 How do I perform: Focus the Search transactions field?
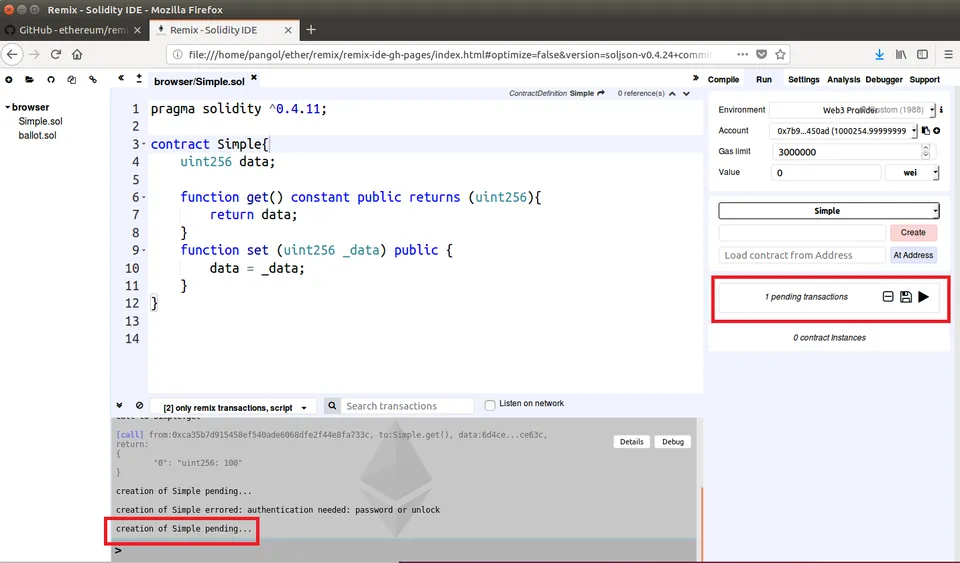point(407,406)
